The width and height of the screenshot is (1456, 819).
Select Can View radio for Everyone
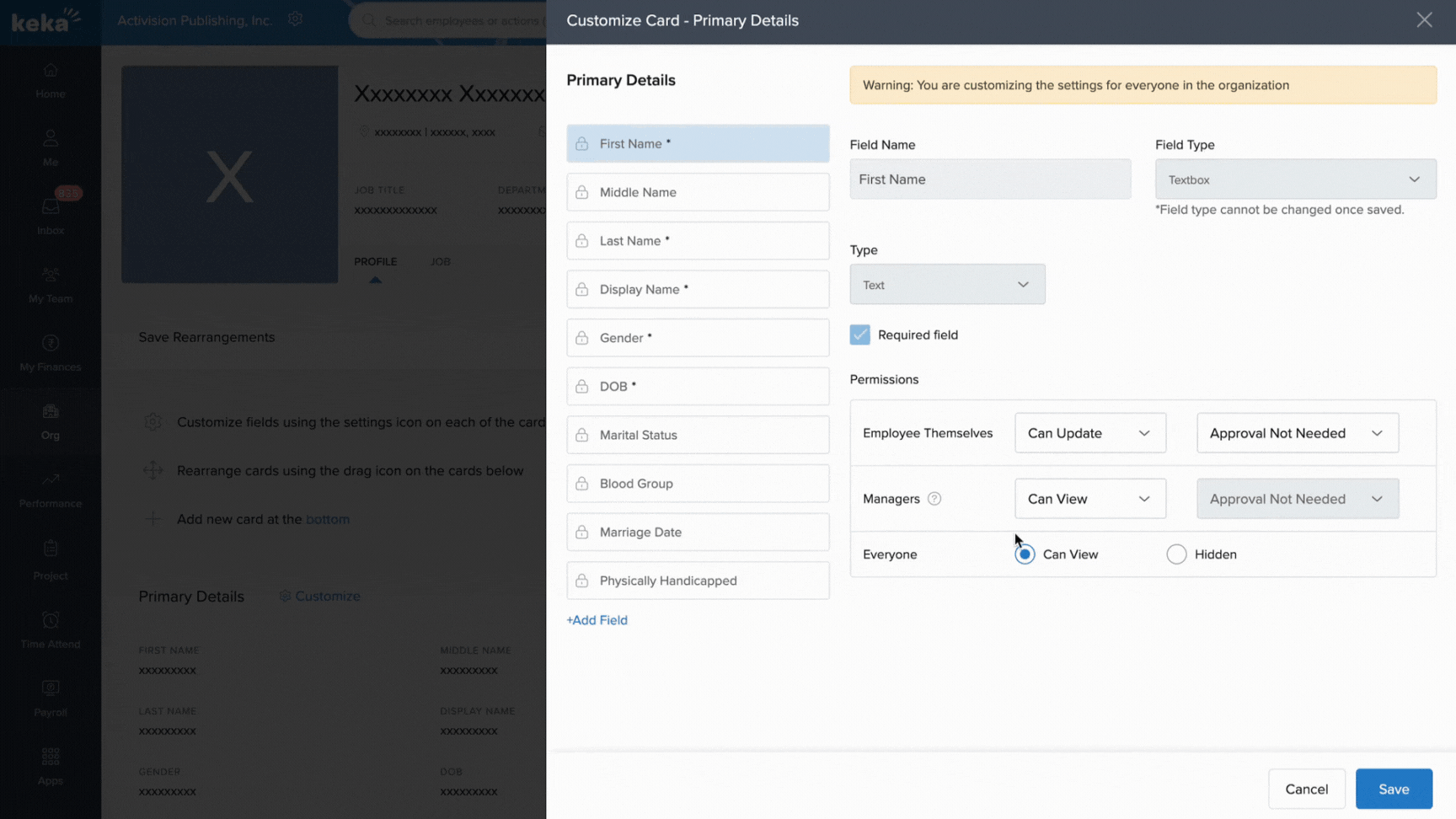coord(1025,554)
